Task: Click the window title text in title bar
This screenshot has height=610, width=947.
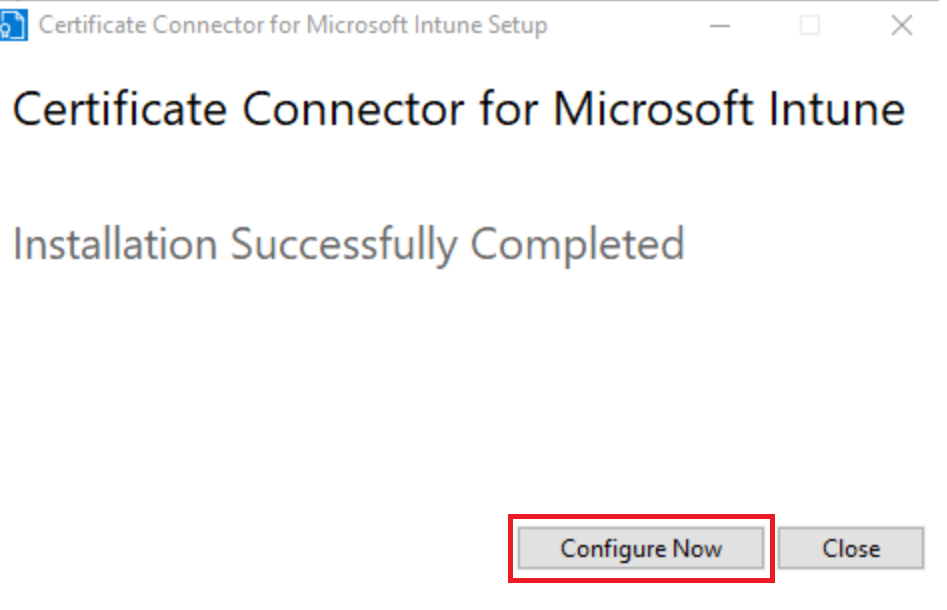Action: tap(293, 25)
